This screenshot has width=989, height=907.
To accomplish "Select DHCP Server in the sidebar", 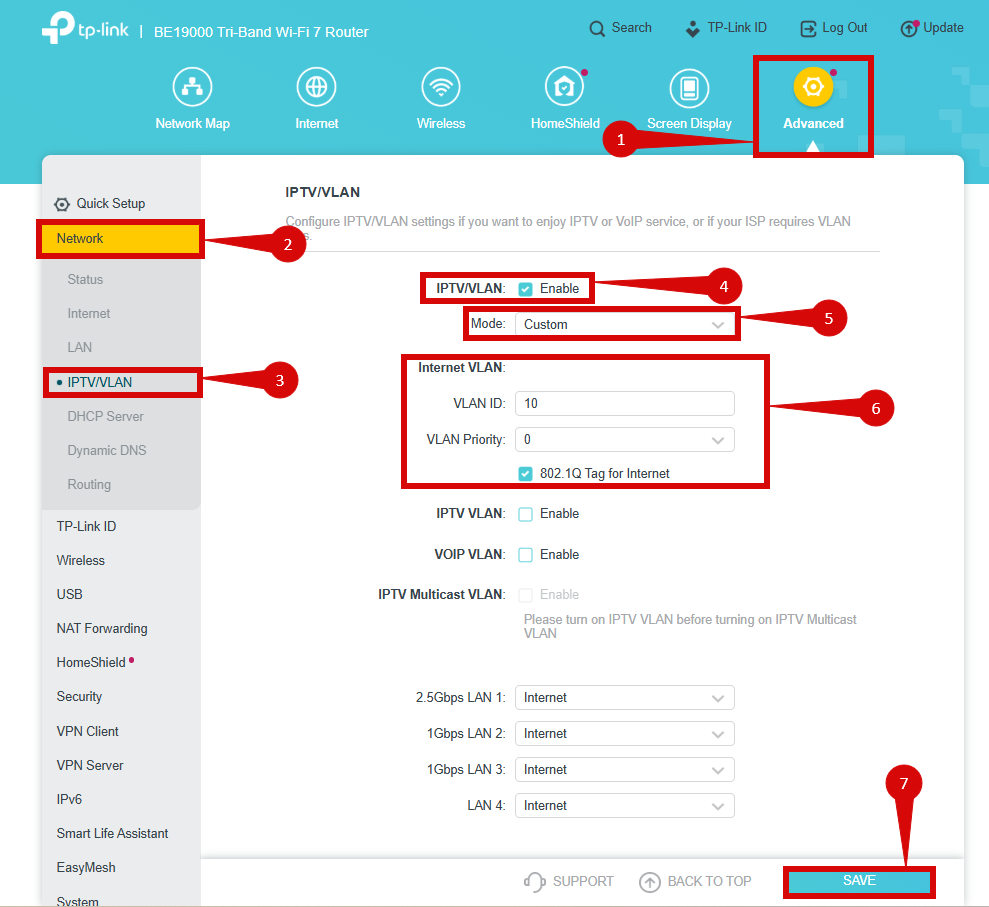I will (105, 416).
